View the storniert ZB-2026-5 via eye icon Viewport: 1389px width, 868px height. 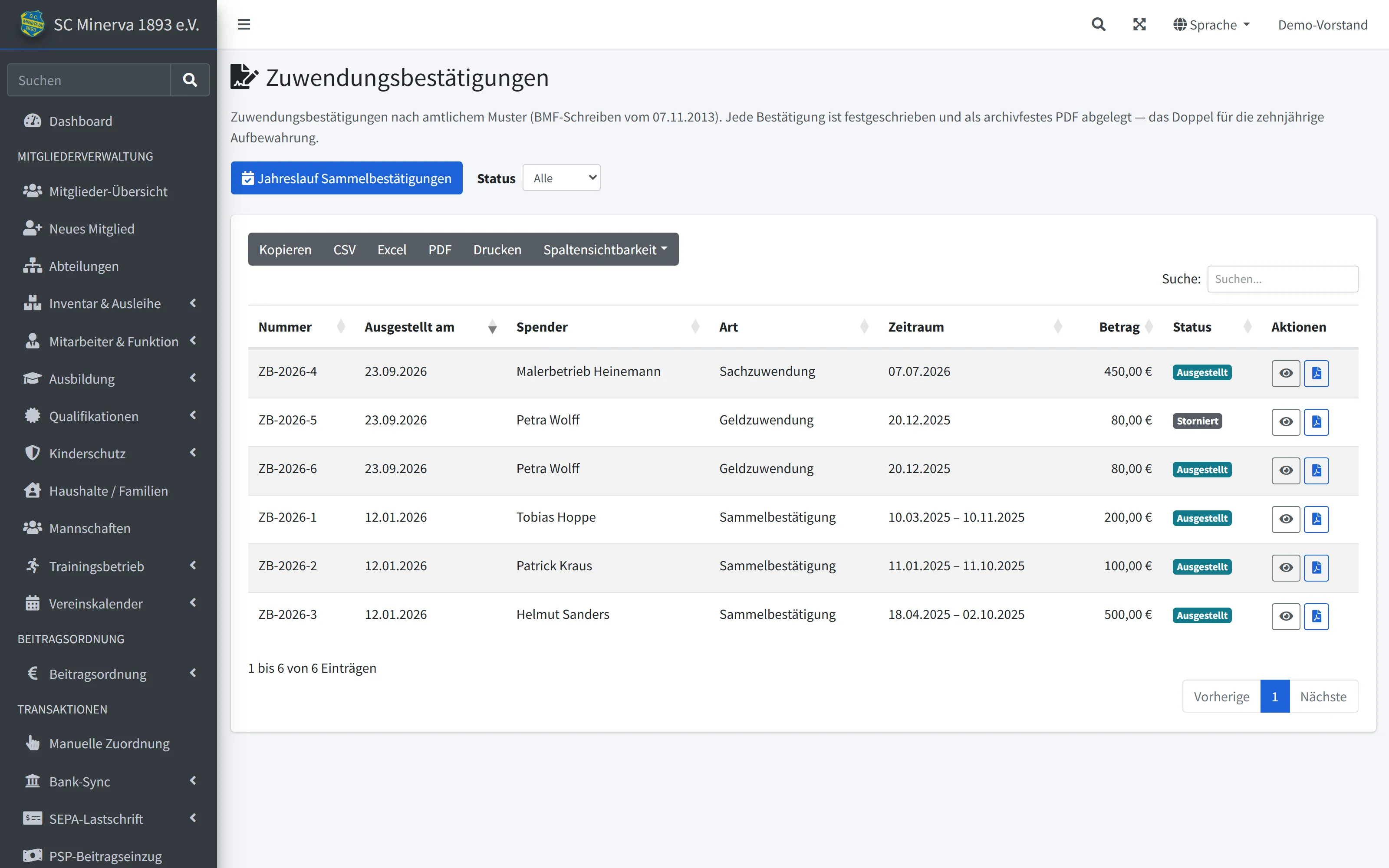click(x=1286, y=422)
